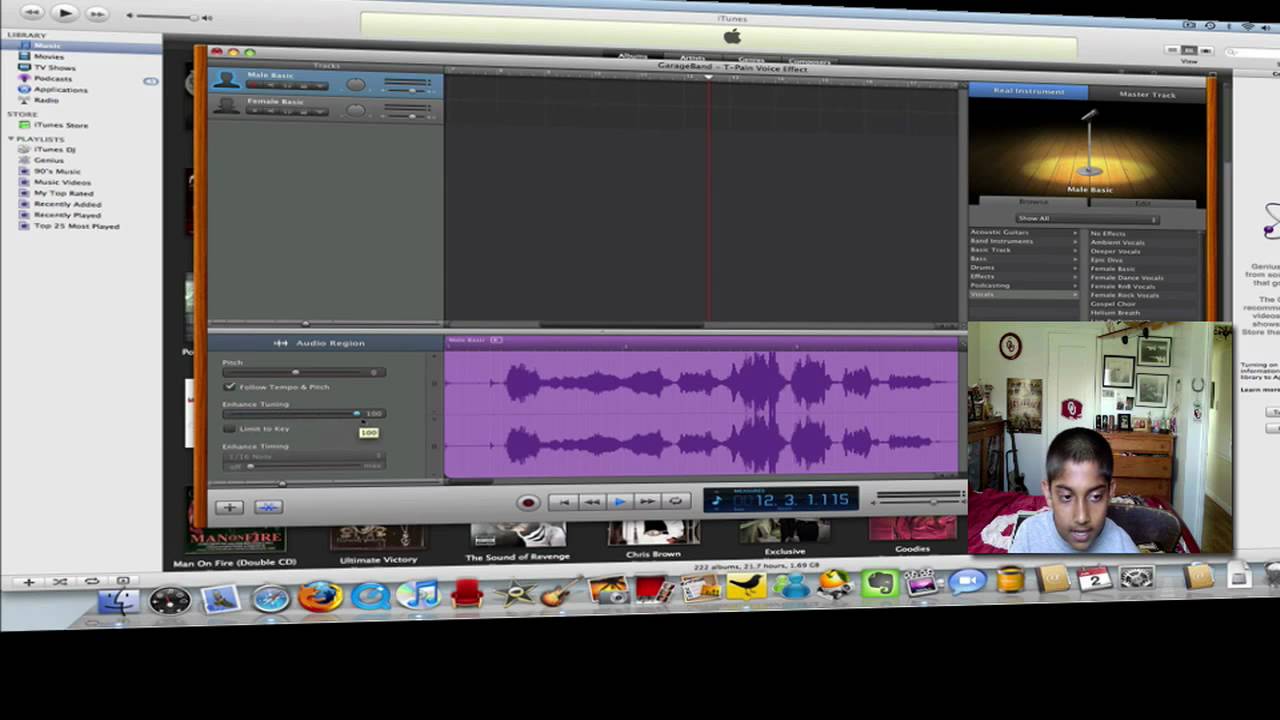Adjust the Enhance Timing slider
Screen dimensions: 1280x720
pos(303,465)
